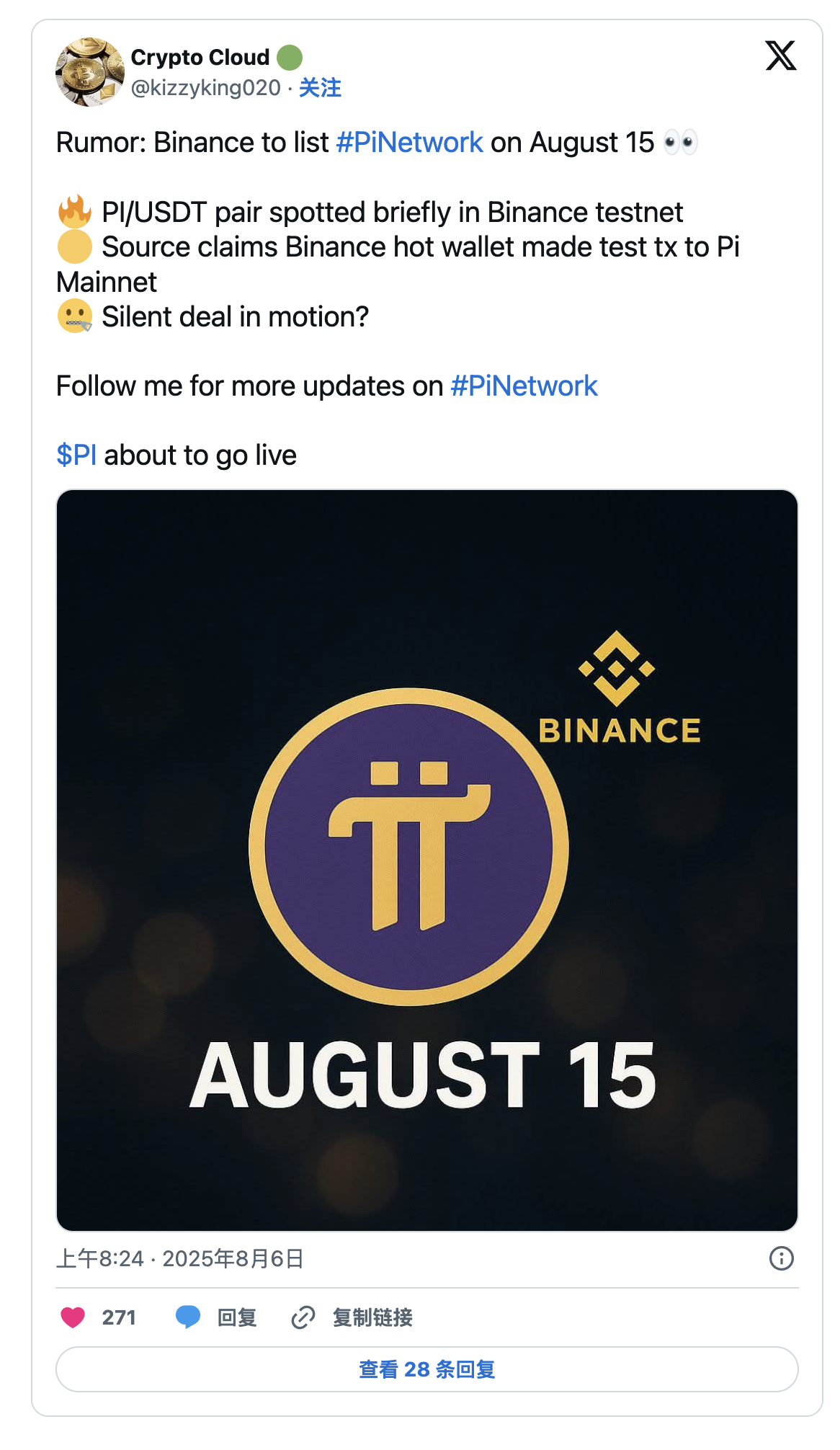Open the first #PiNetwork hashtag
The image size is (840, 1450).
point(409,143)
